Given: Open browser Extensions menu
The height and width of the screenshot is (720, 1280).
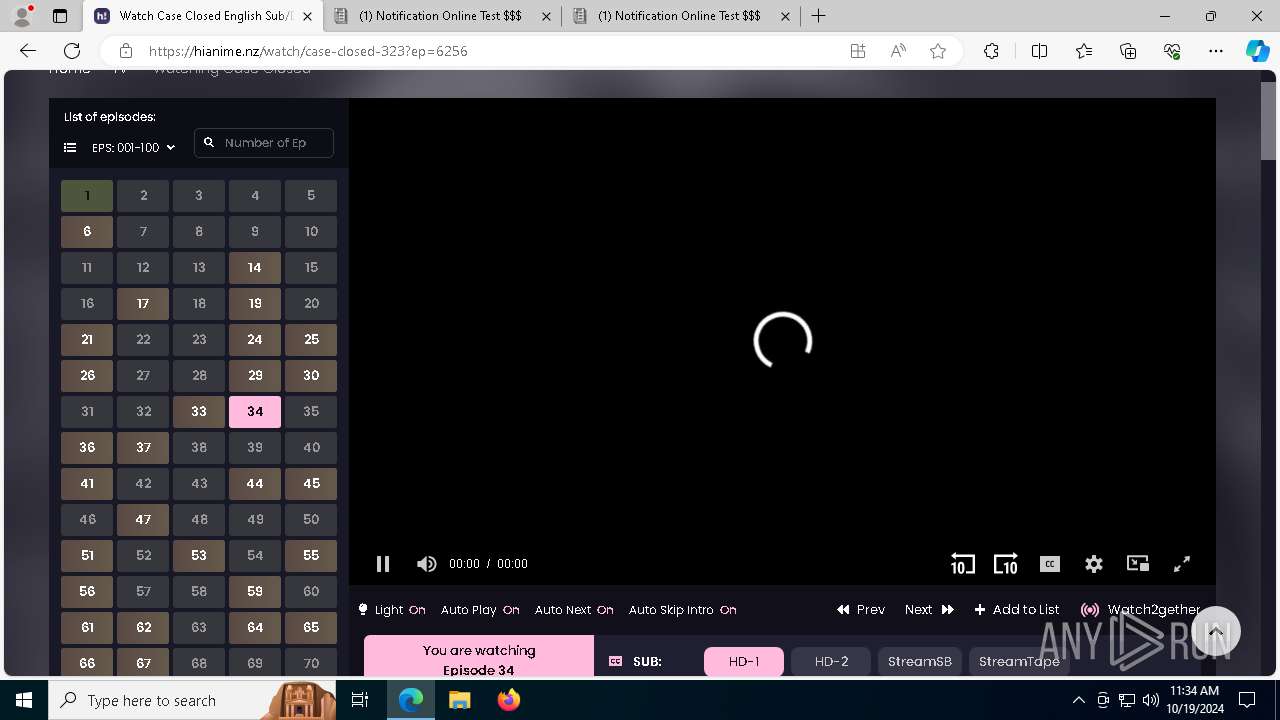Looking at the screenshot, I should (x=991, y=51).
